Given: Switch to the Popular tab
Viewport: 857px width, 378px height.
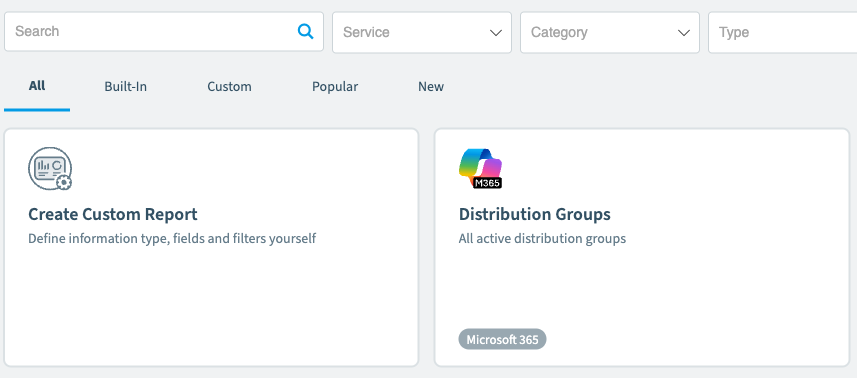Looking at the screenshot, I should (x=335, y=86).
